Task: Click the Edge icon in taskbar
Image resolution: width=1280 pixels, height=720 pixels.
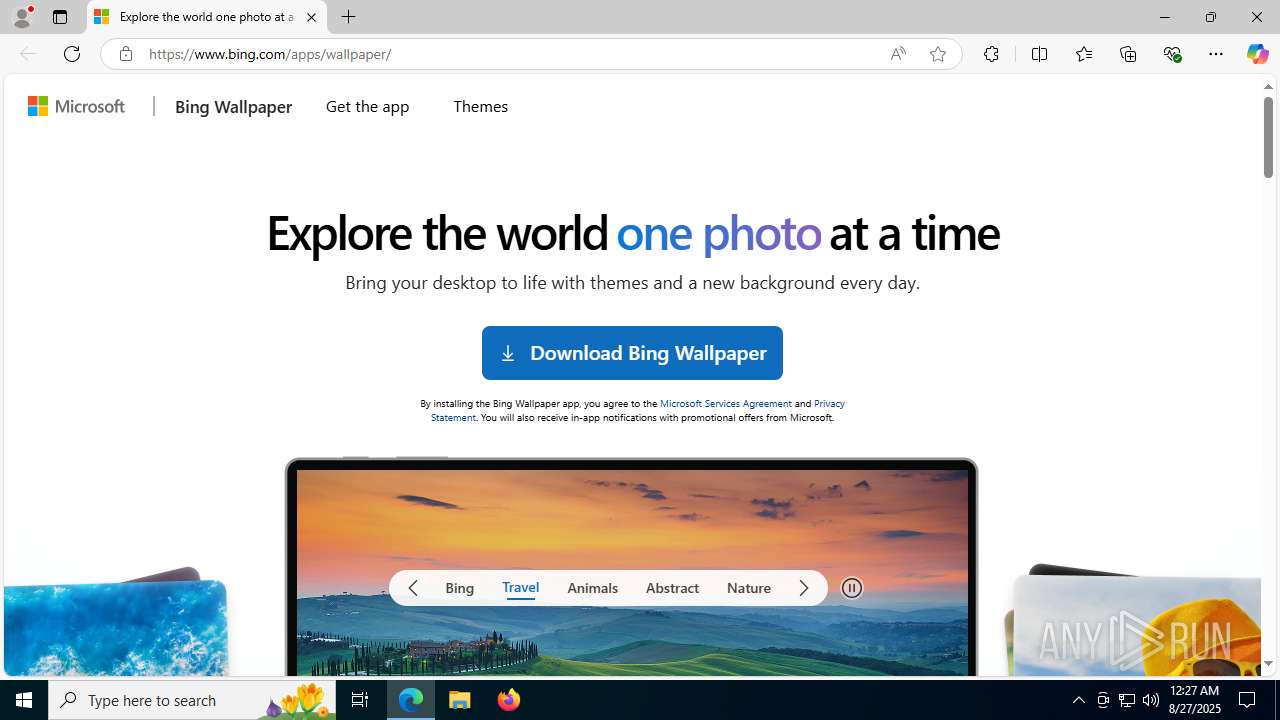Action: tap(411, 700)
